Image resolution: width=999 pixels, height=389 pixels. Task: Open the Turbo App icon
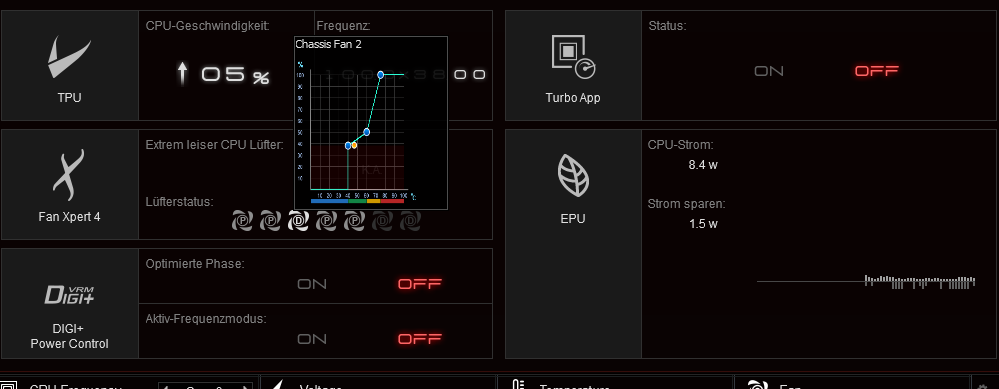(573, 57)
